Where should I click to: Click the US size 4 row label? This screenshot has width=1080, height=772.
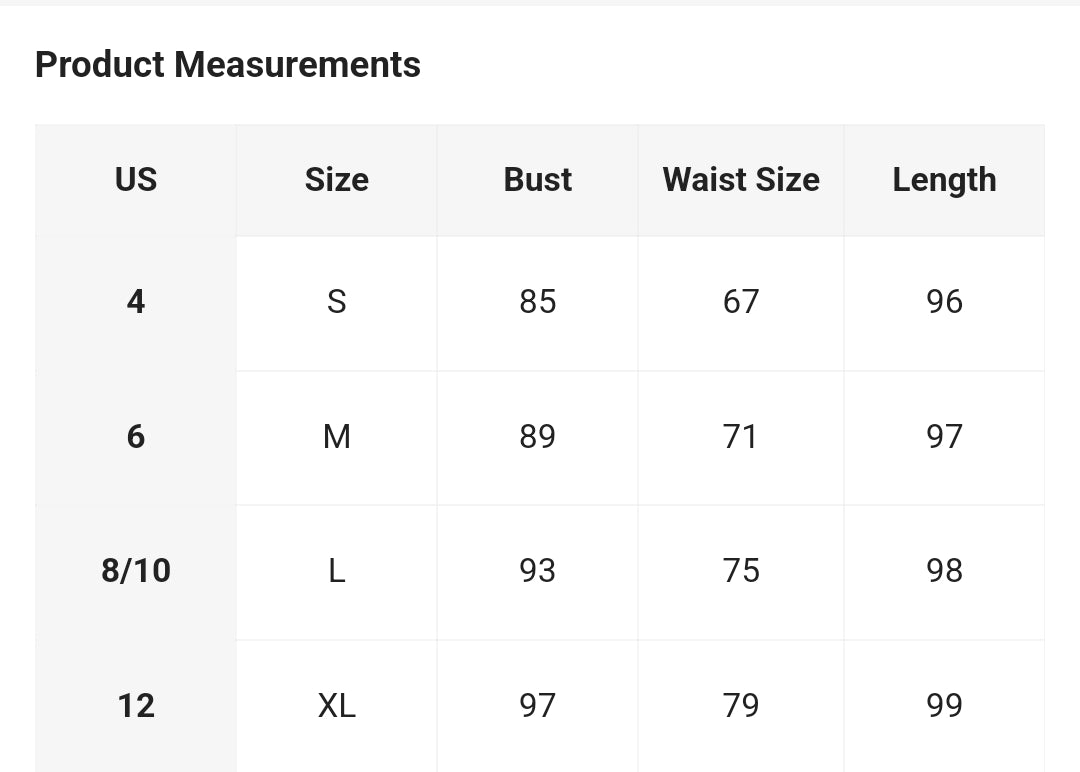coord(136,302)
